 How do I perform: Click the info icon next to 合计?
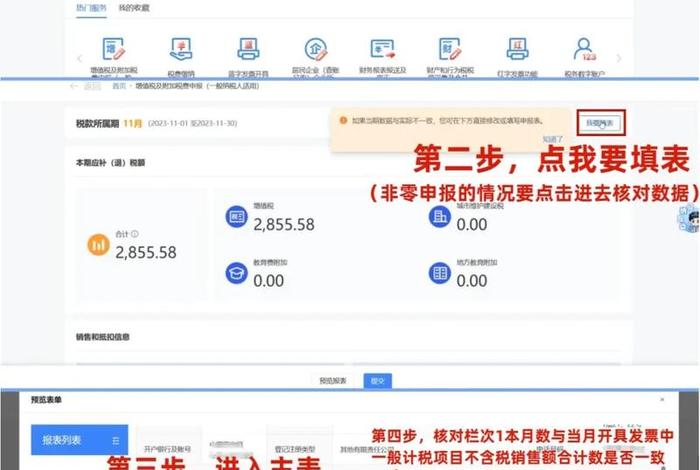(134, 233)
